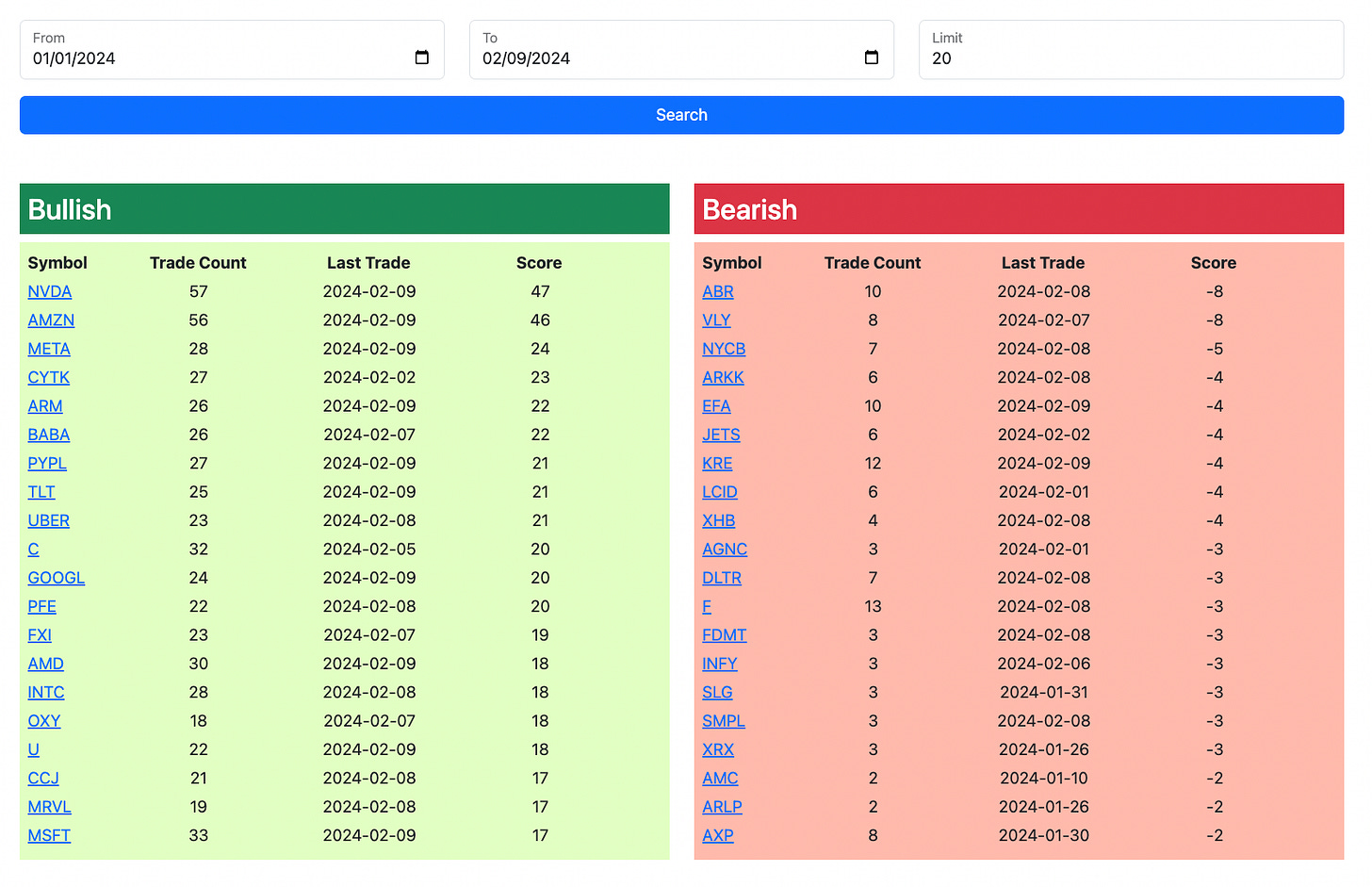The image size is (1372, 887).
Task: Open the AMZN symbol link
Action: coord(51,320)
